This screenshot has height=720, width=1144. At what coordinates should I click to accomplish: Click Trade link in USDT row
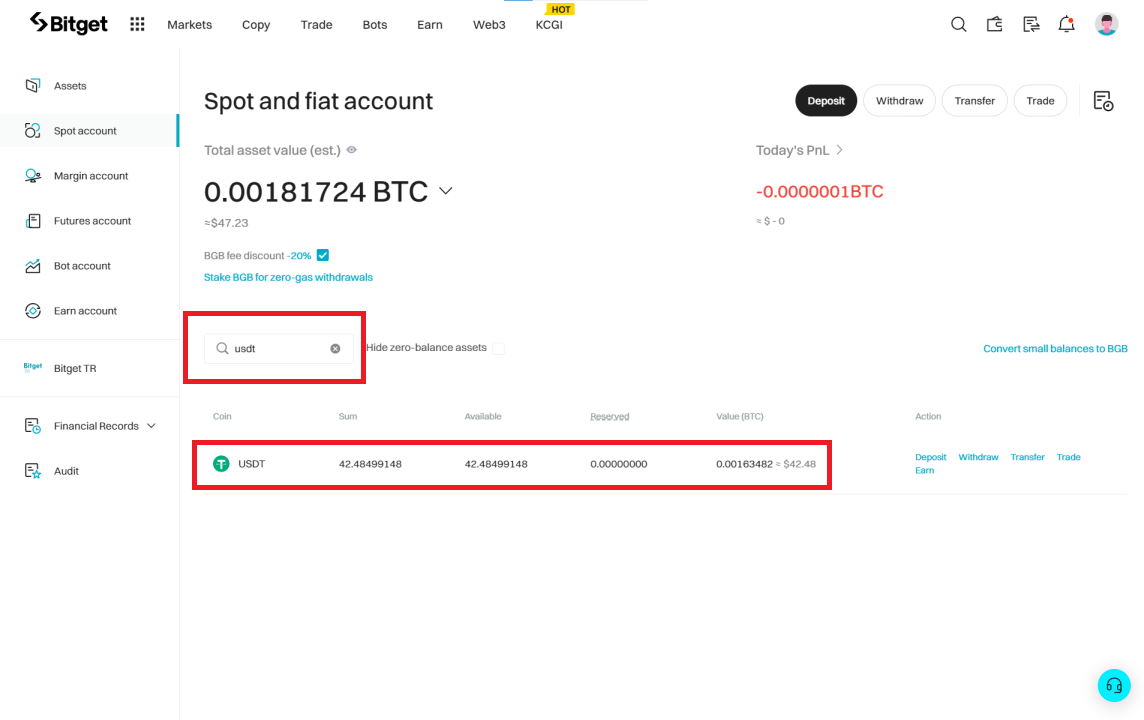pos(1068,457)
